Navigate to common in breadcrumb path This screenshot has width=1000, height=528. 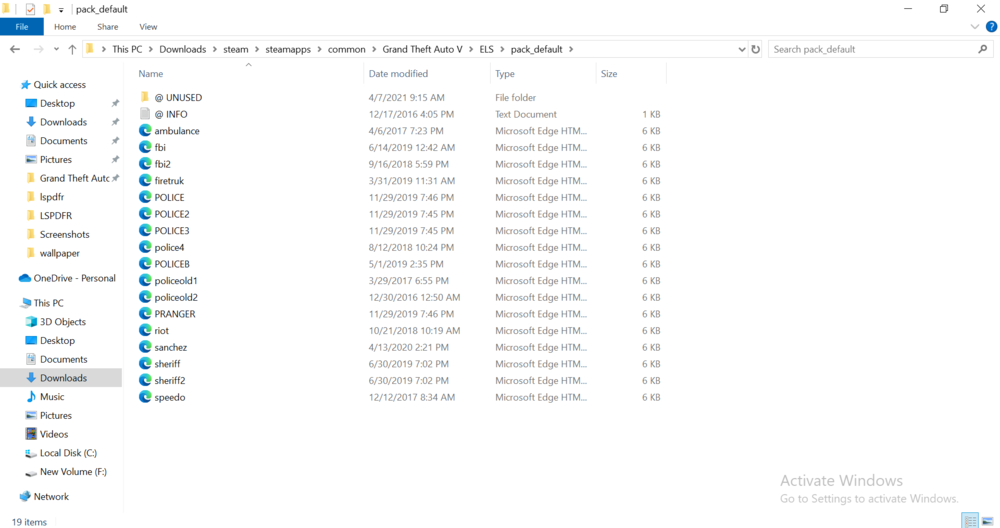(x=347, y=49)
